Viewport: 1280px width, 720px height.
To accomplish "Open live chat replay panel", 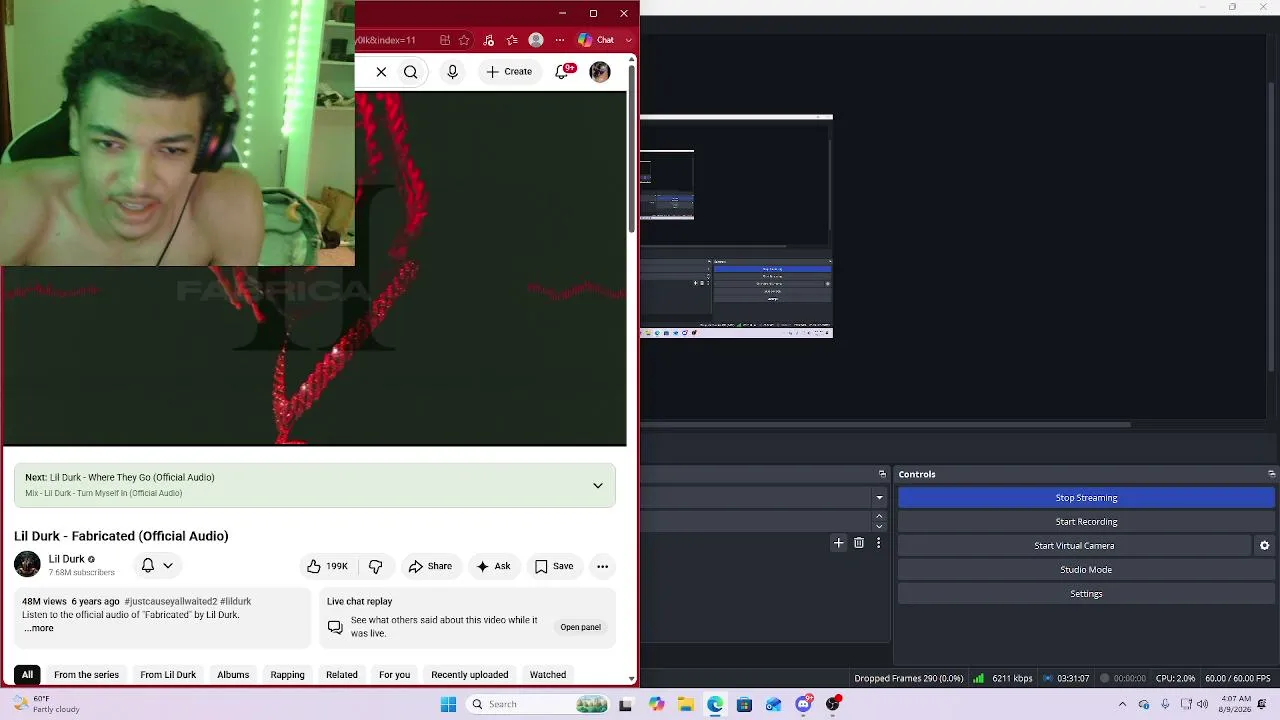I will (580, 627).
